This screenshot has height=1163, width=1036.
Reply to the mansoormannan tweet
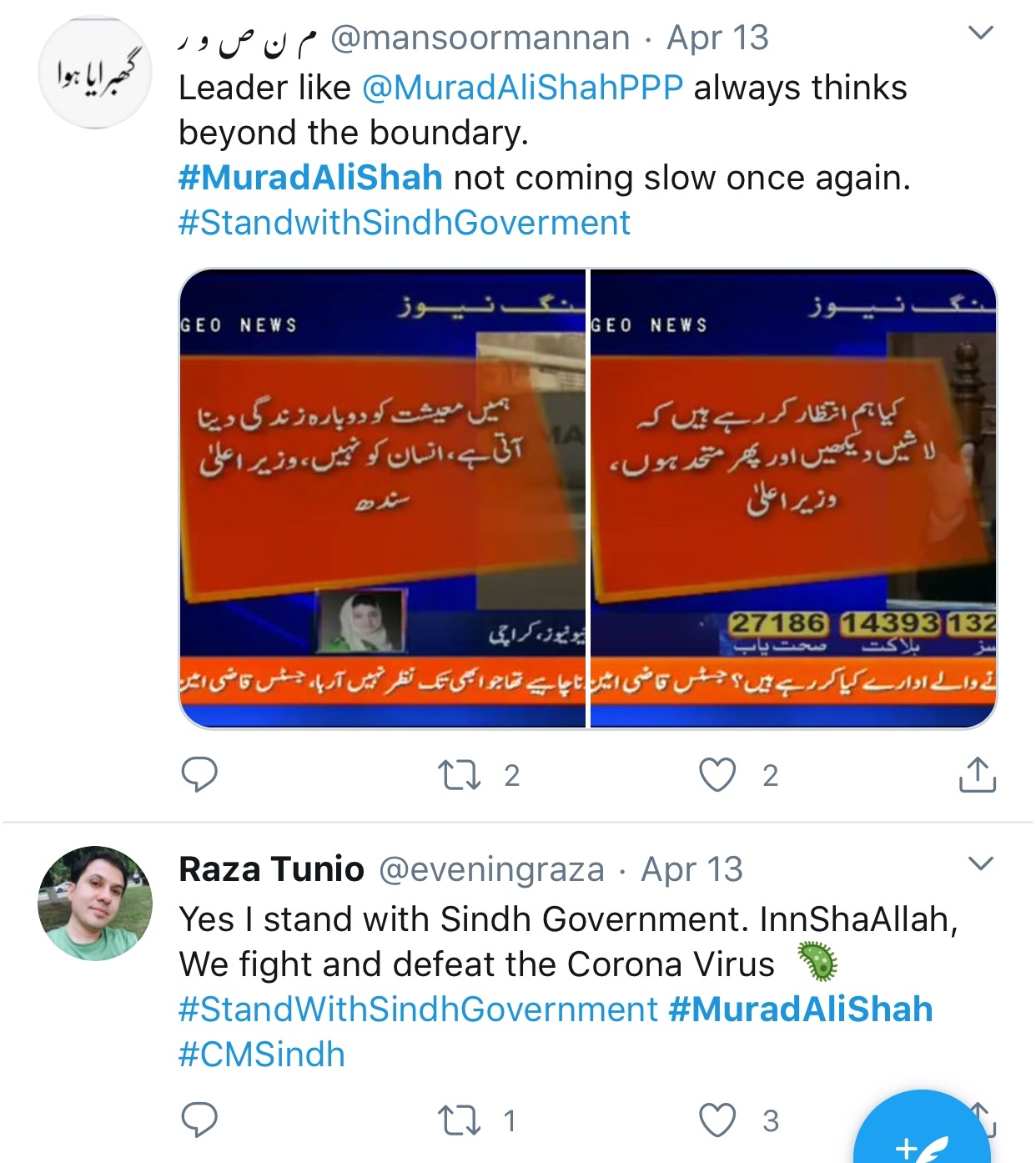click(x=199, y=775)
